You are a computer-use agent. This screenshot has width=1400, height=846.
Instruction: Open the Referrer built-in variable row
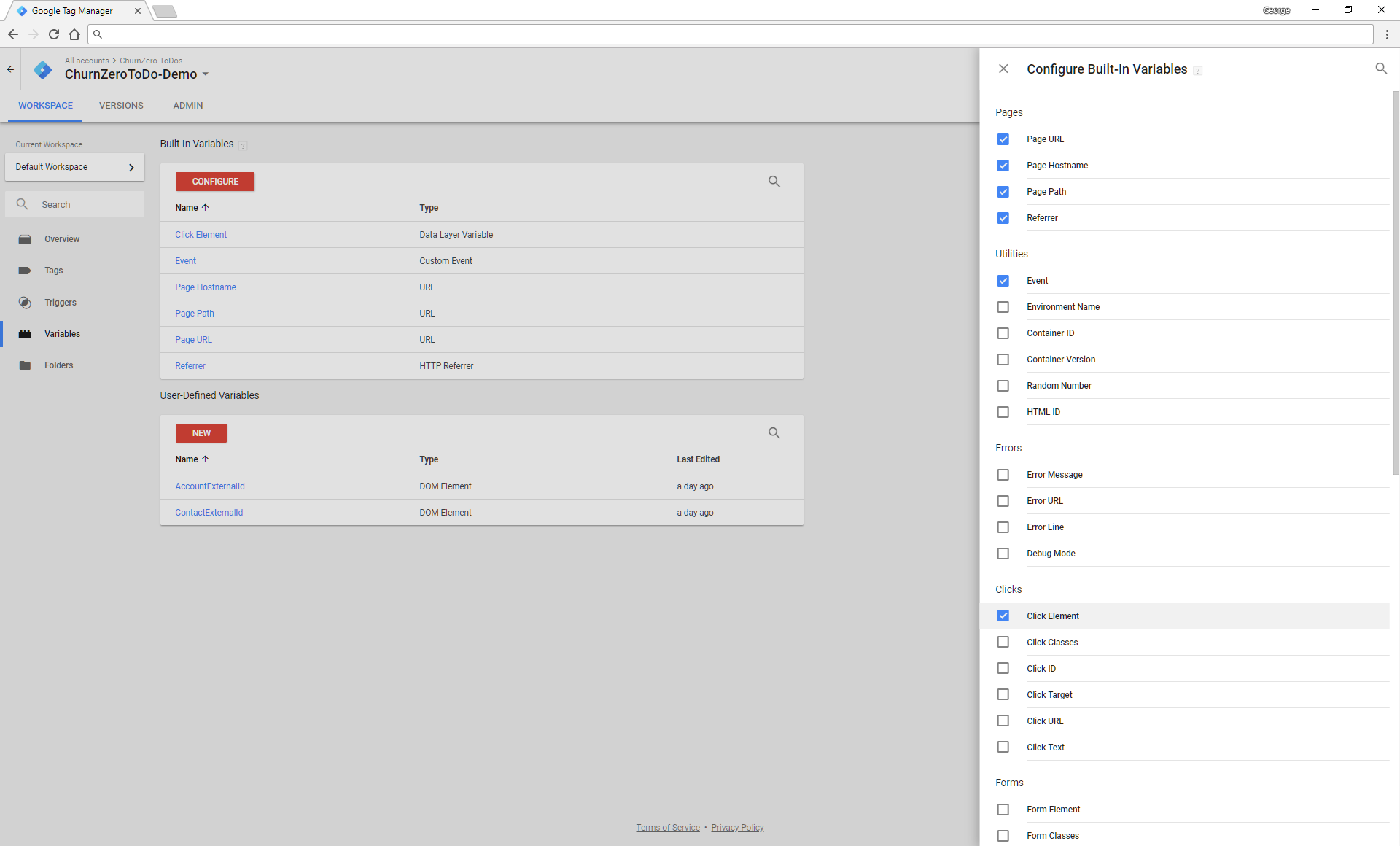(481, 366)
